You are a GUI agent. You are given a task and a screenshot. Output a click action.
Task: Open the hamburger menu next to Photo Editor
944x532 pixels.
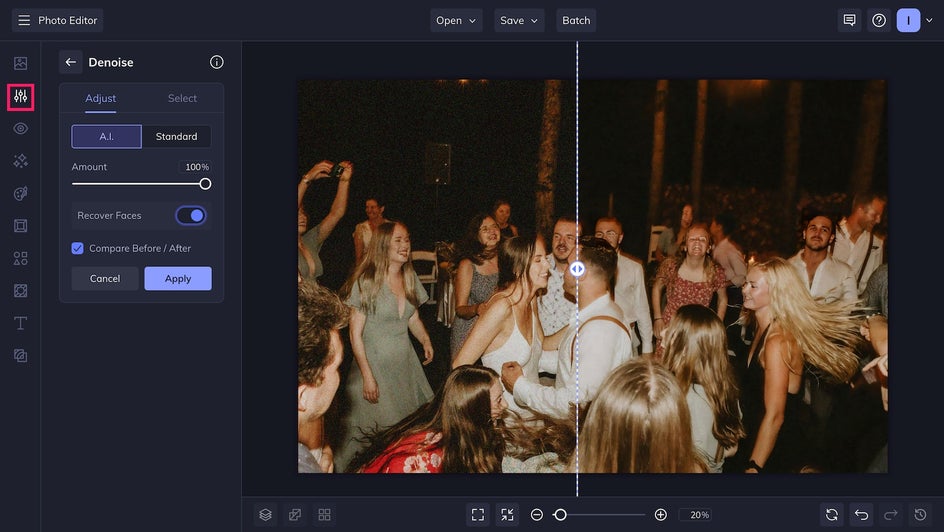(24, 20)
